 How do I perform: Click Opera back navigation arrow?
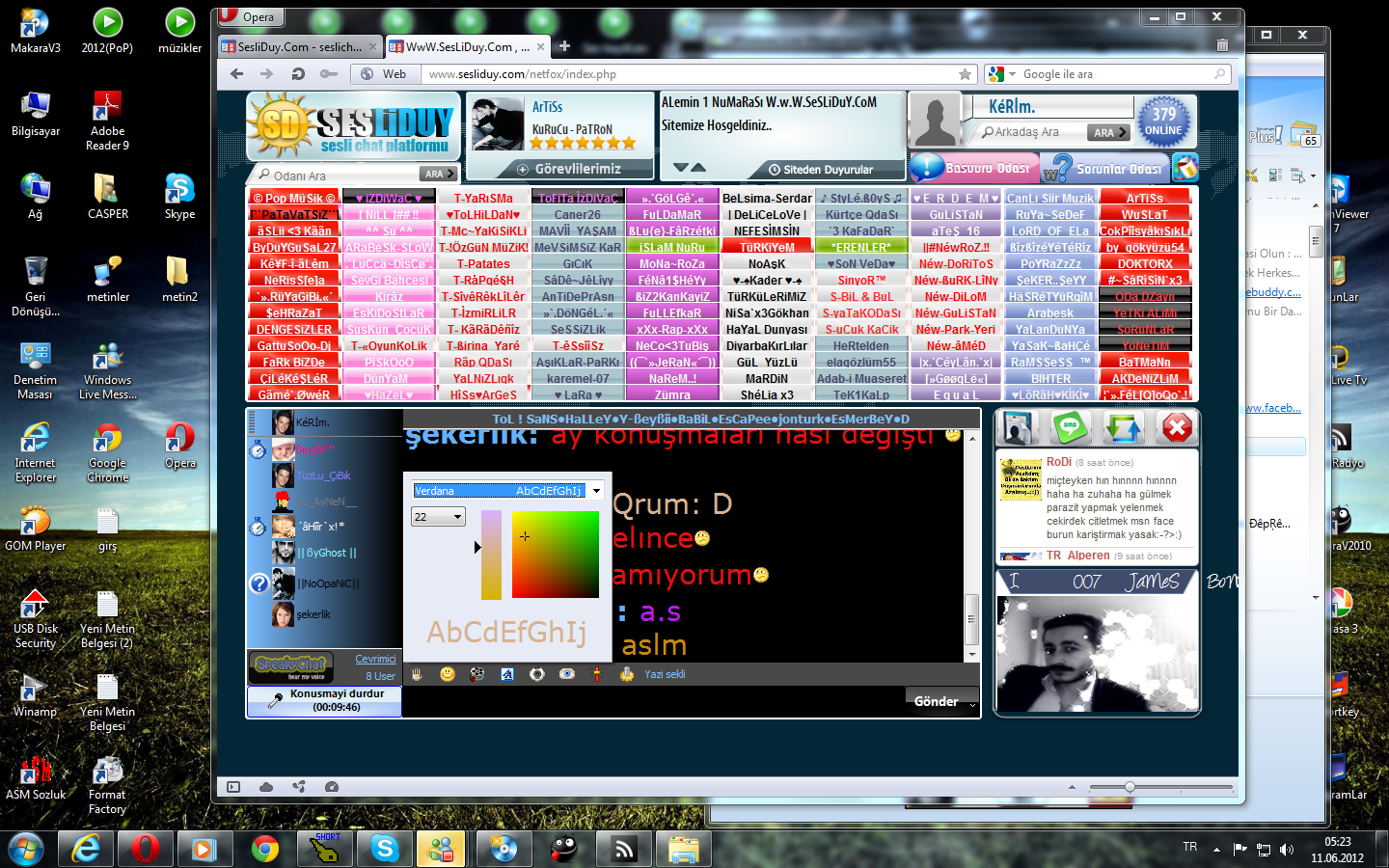point(237,74)
